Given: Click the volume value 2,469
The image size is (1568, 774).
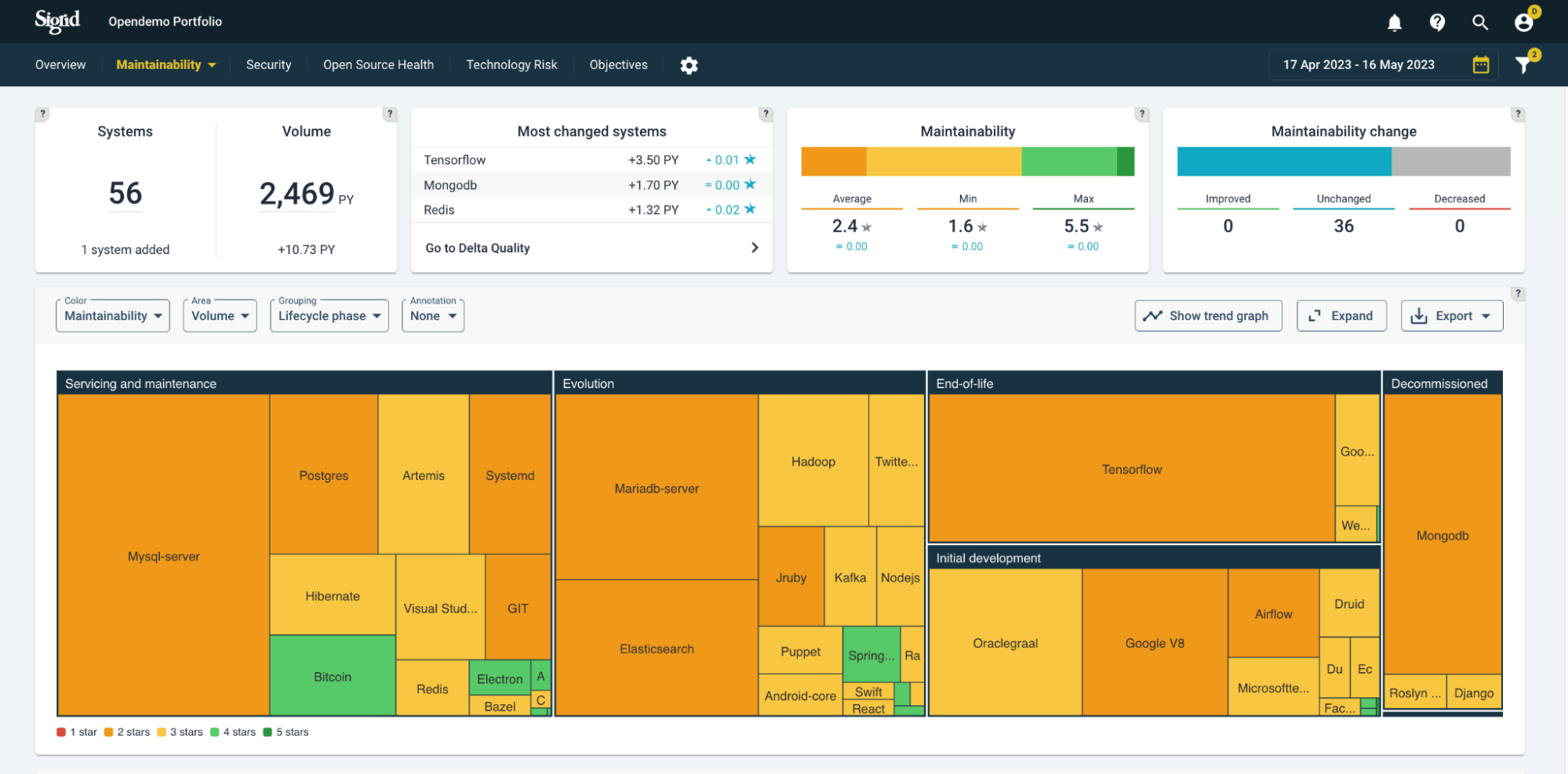Looking at the screenshot, I should point(297,194).
